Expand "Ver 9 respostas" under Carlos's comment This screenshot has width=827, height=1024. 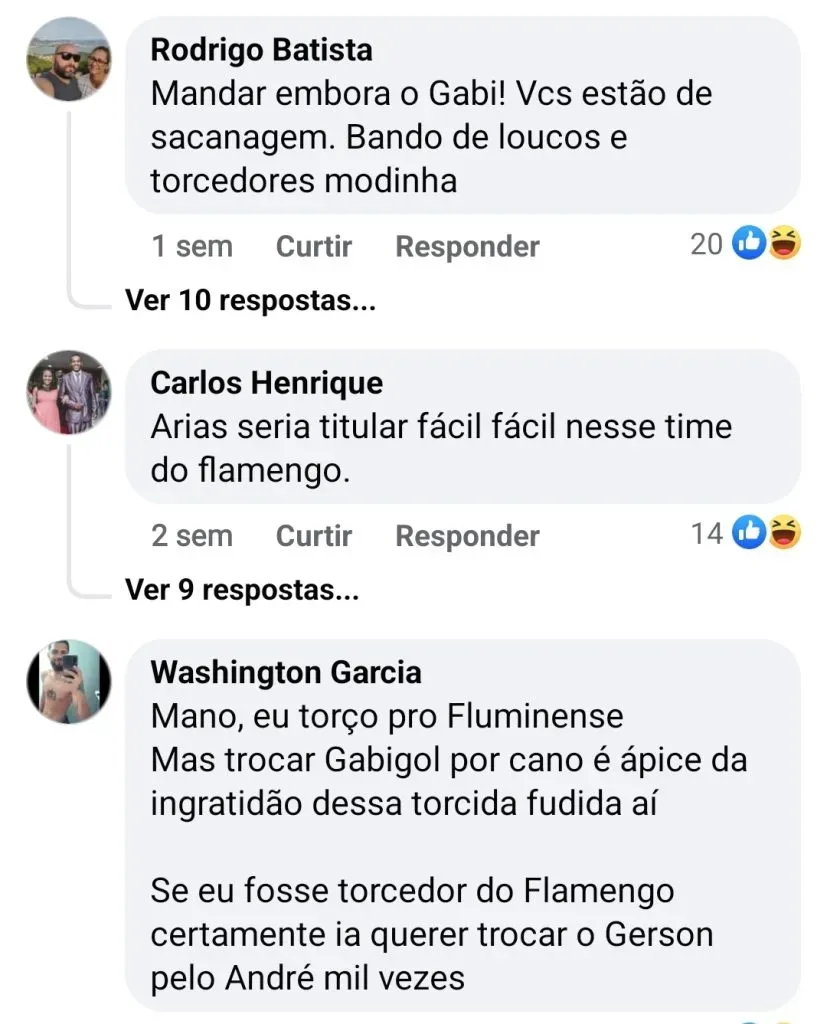242,590
